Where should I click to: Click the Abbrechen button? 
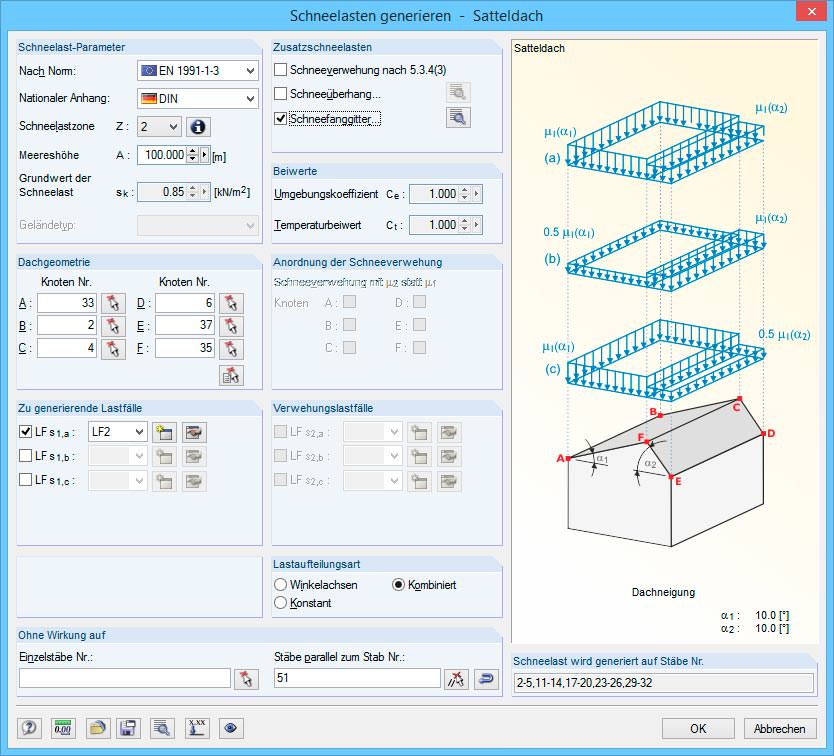point(779,728)
